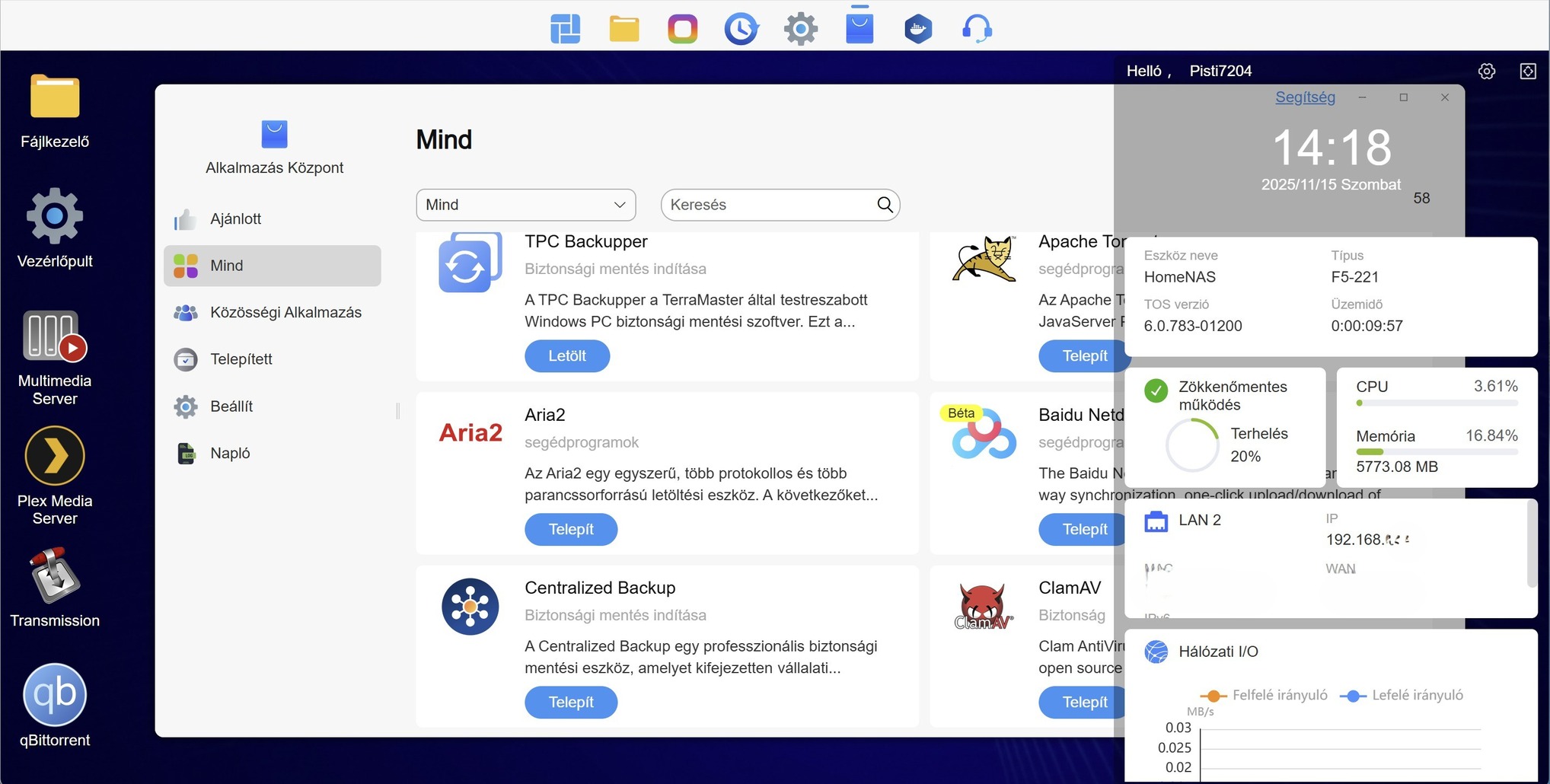Click the ClamAV app icon
This screenshot has width=1550, height=784.
coord(984,607)
